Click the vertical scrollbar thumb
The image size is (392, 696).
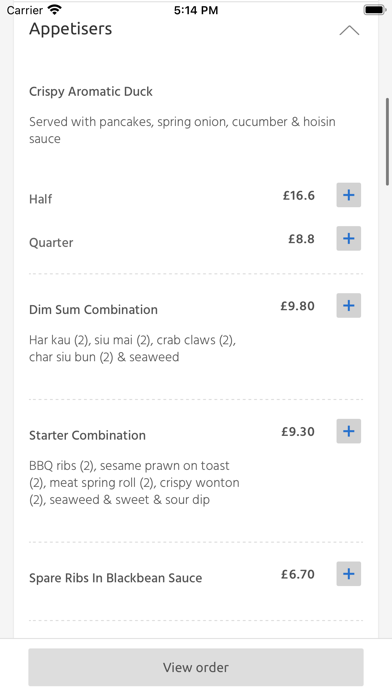pos(388,142)
